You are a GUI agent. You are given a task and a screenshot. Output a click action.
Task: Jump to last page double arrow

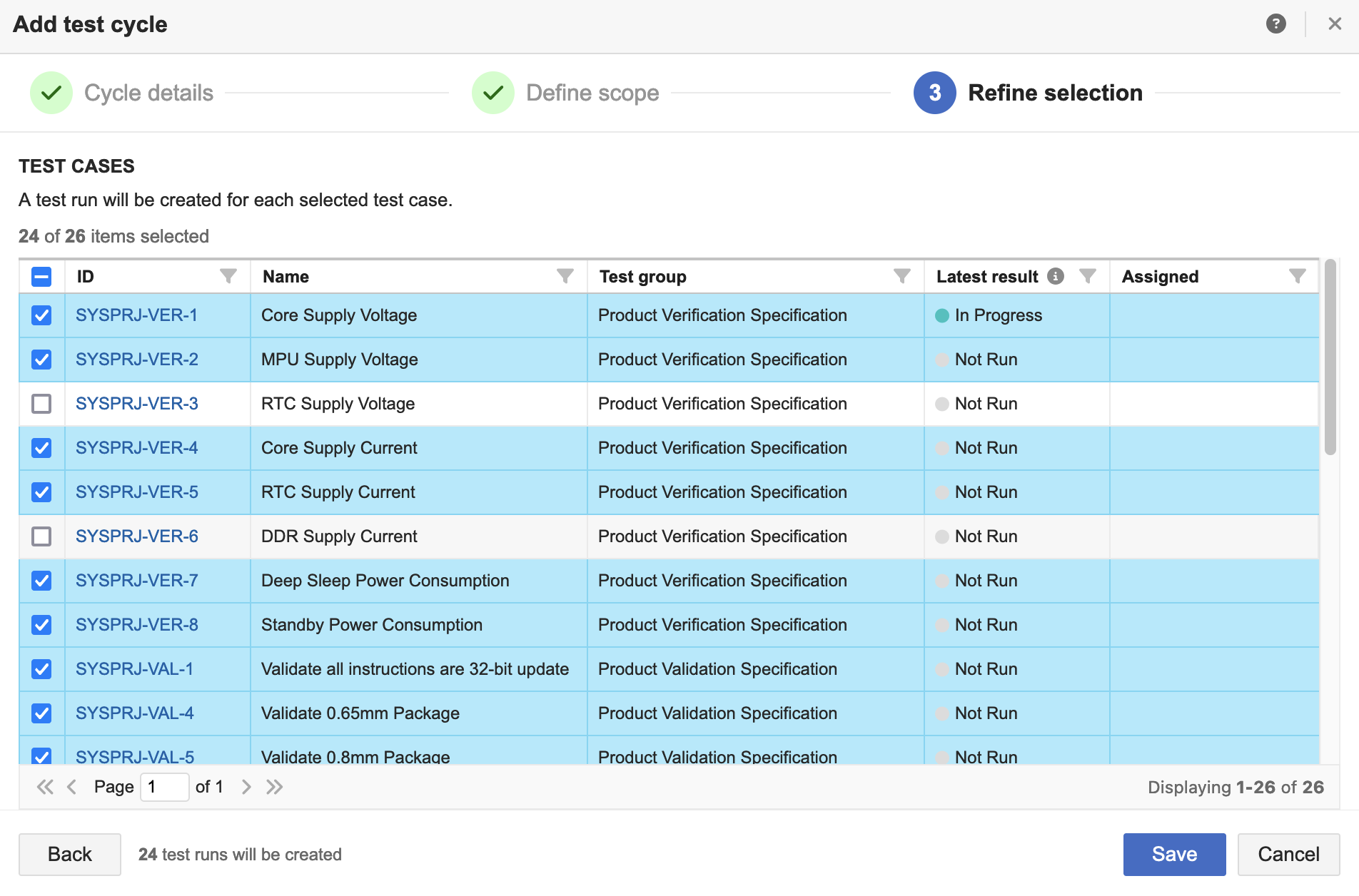[275, 787]
